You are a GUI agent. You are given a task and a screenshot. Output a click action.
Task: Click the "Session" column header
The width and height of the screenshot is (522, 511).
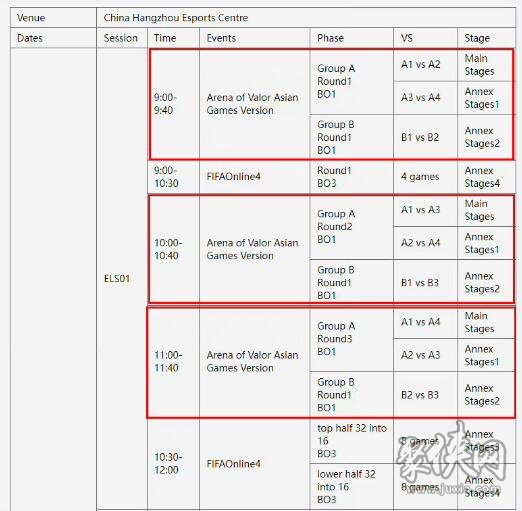click(x=122, y=38)
